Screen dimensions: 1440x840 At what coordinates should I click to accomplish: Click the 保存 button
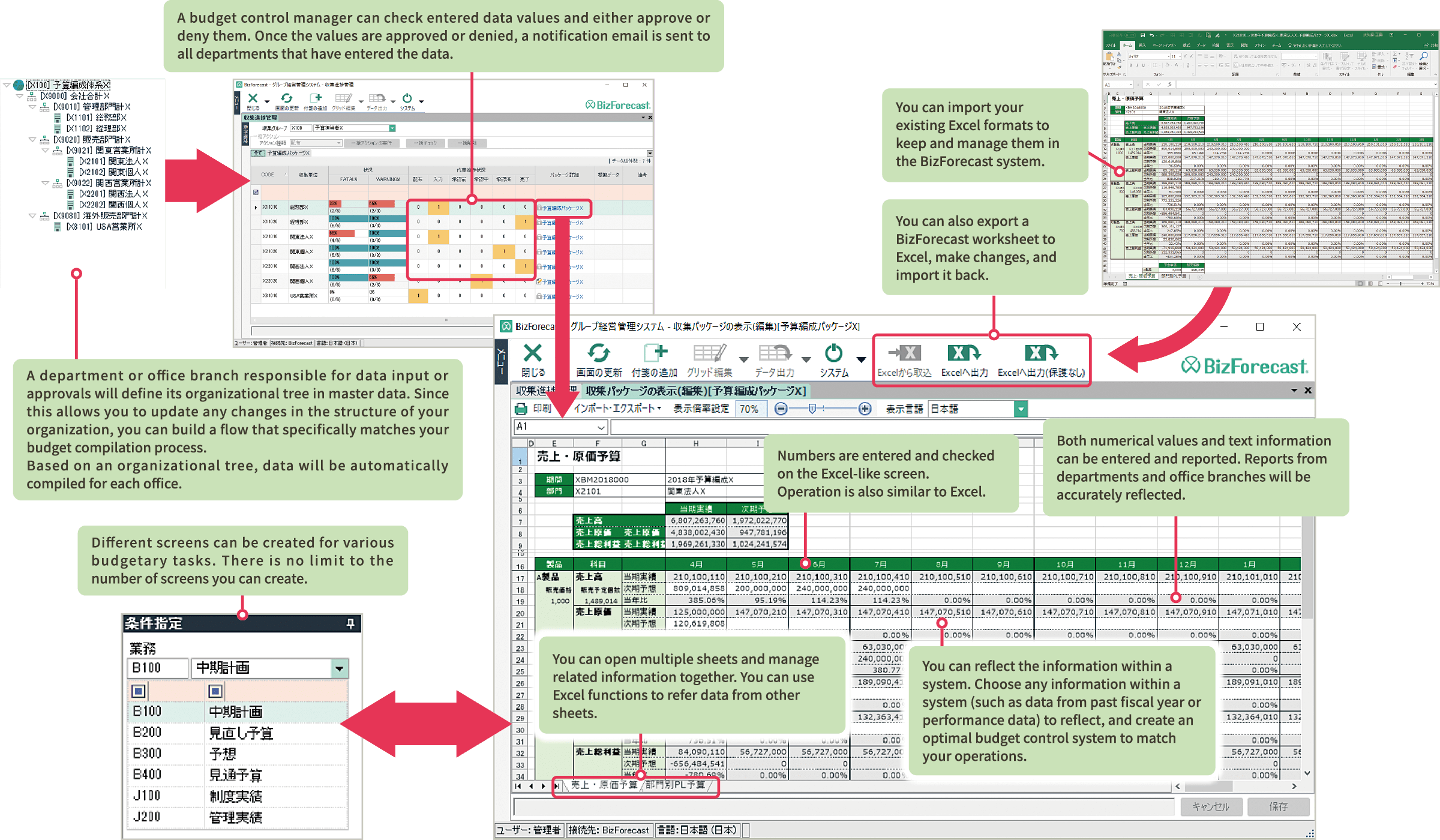[1278, 807]
